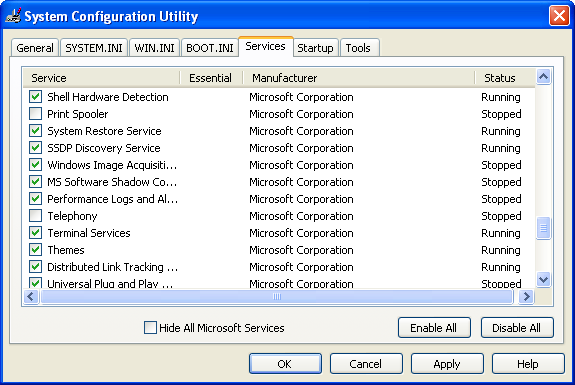
Task: Sort by the Essential column header
Action: tap(211, 78)
